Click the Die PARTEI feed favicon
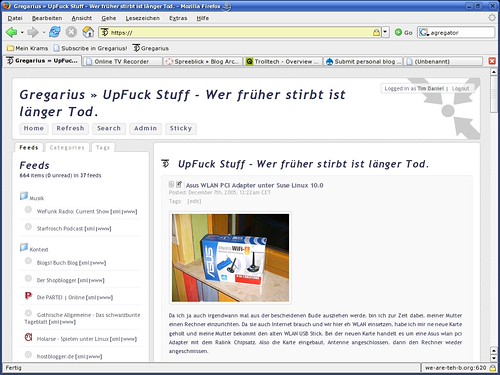Screen dimensions: 500x375 tap(28, 296)
